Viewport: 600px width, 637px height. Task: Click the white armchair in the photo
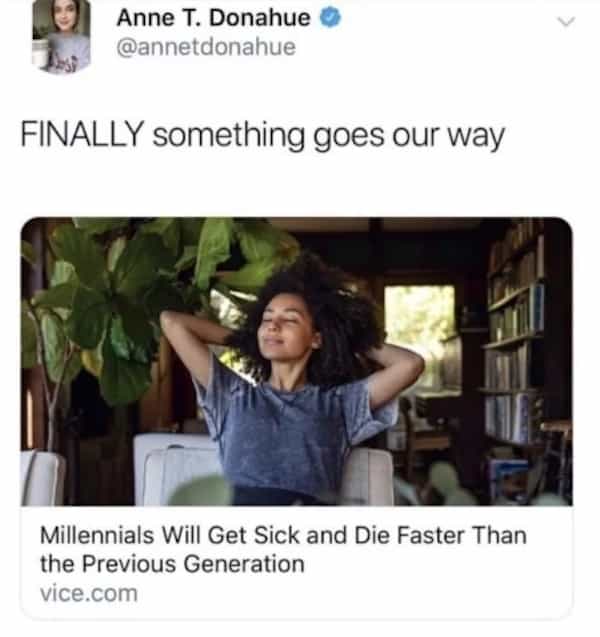[x=179, y=469]
